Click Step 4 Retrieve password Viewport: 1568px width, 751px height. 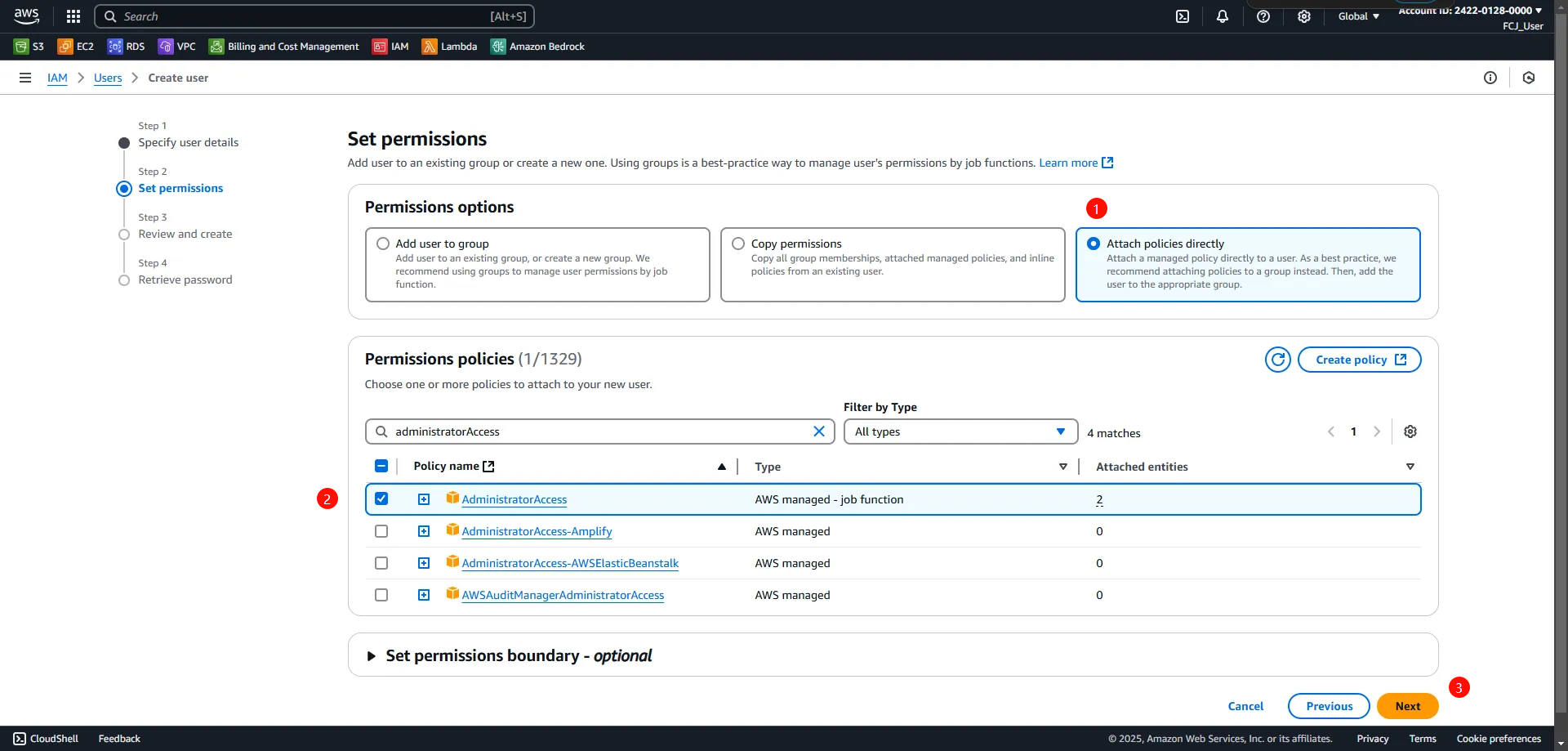pos(185,279)
